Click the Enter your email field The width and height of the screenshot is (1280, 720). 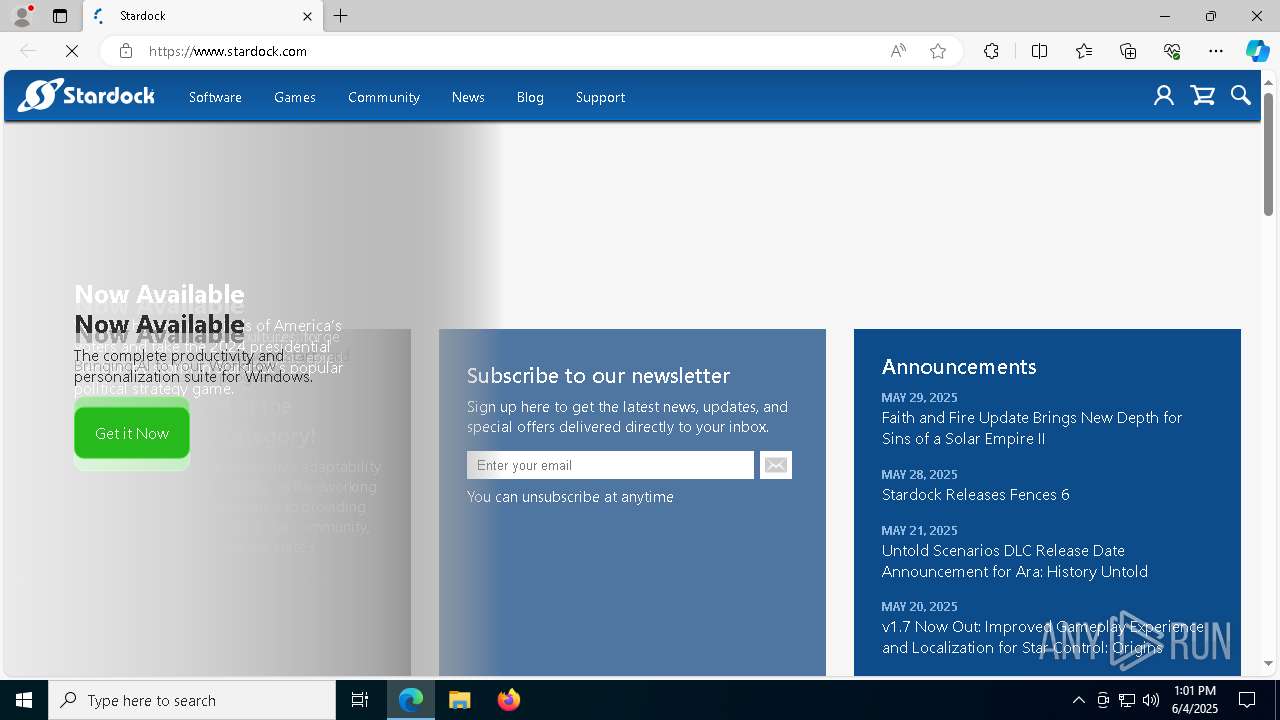(610, 465)
